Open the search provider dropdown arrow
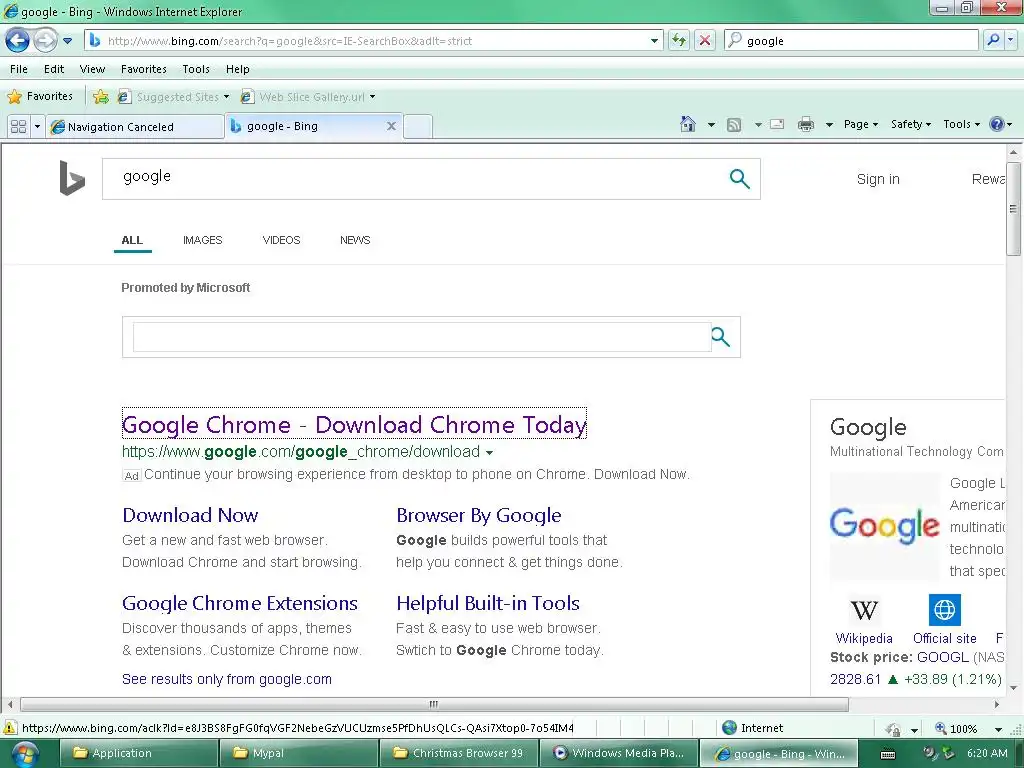1024x768 pixels. pyautogui.click(x=1011, y=40)
